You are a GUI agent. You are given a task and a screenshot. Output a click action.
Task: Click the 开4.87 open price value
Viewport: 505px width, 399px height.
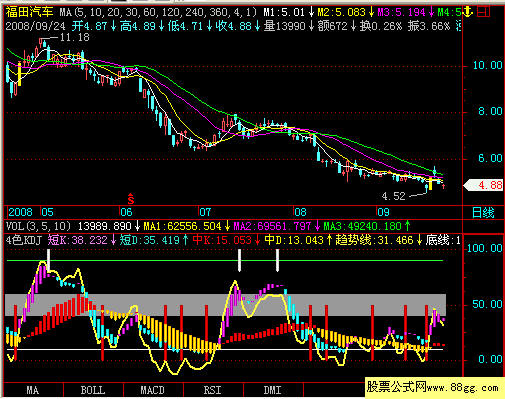(90, 26)
